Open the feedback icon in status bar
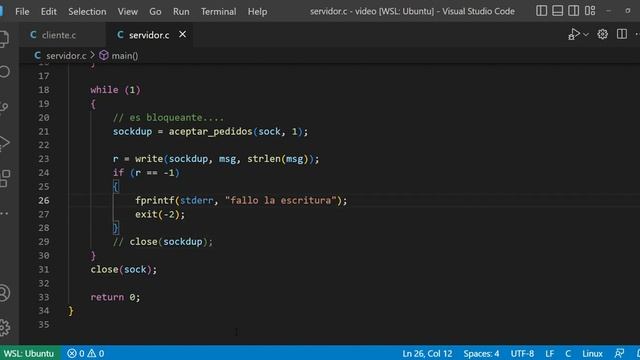 click(619, 353)
